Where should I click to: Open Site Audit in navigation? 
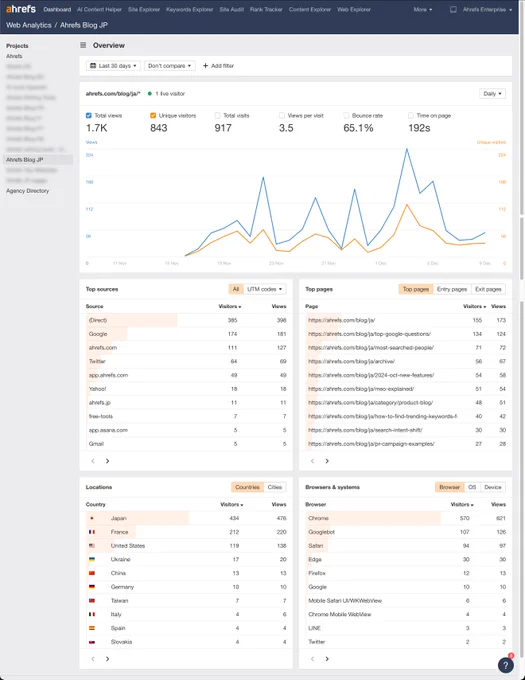pos(232,9)
